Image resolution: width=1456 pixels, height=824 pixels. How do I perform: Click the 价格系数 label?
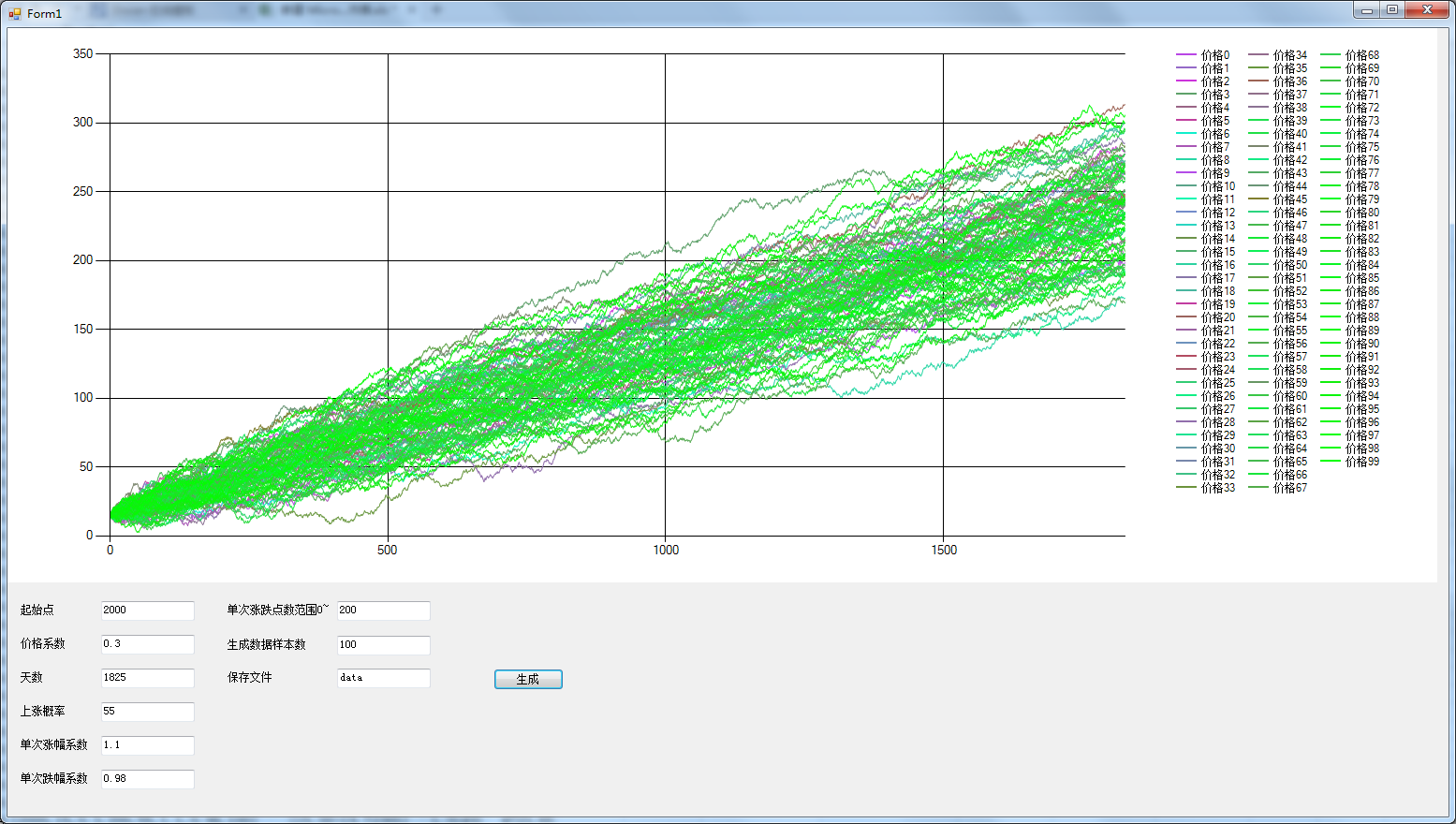click(43, 643)
